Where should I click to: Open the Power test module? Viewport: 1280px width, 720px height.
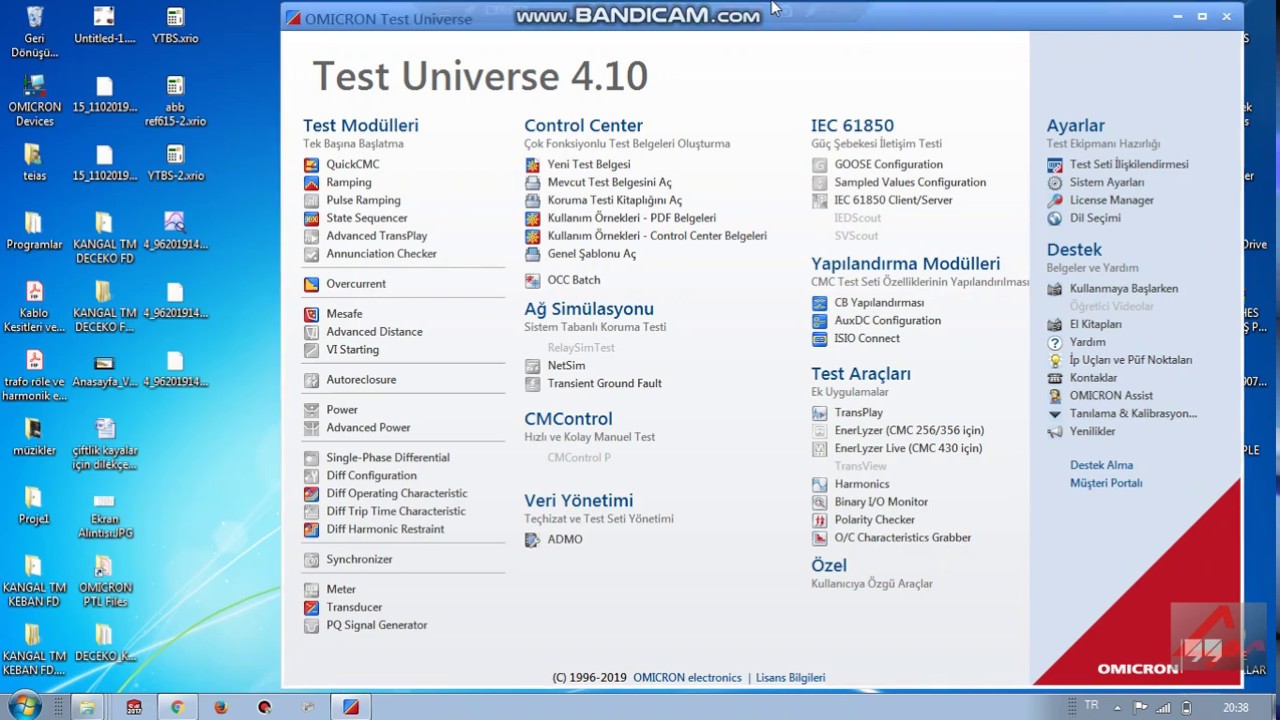point(341,410)
